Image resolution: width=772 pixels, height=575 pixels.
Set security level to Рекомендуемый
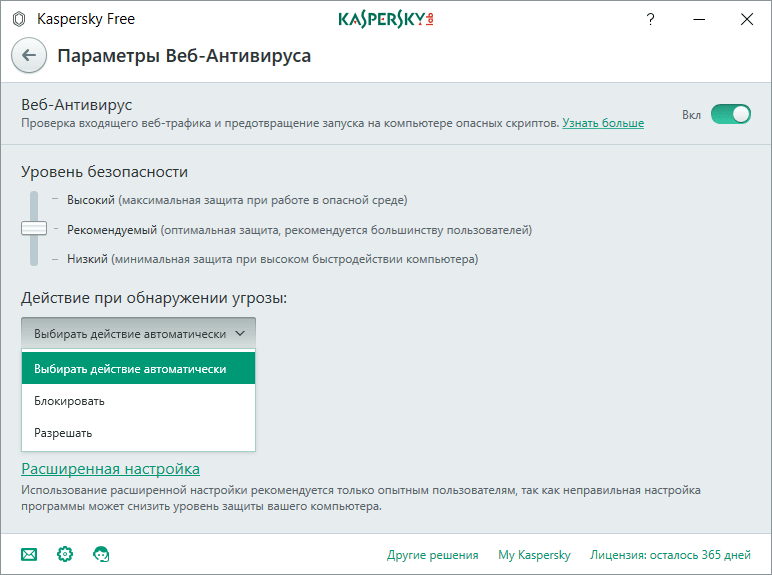tap(299, 230)
